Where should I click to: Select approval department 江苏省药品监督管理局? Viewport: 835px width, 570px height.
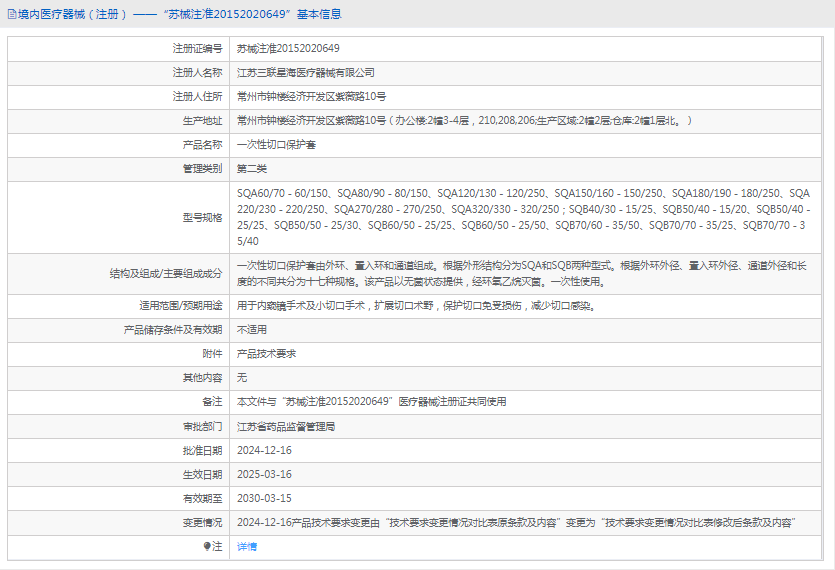point(286,426)
